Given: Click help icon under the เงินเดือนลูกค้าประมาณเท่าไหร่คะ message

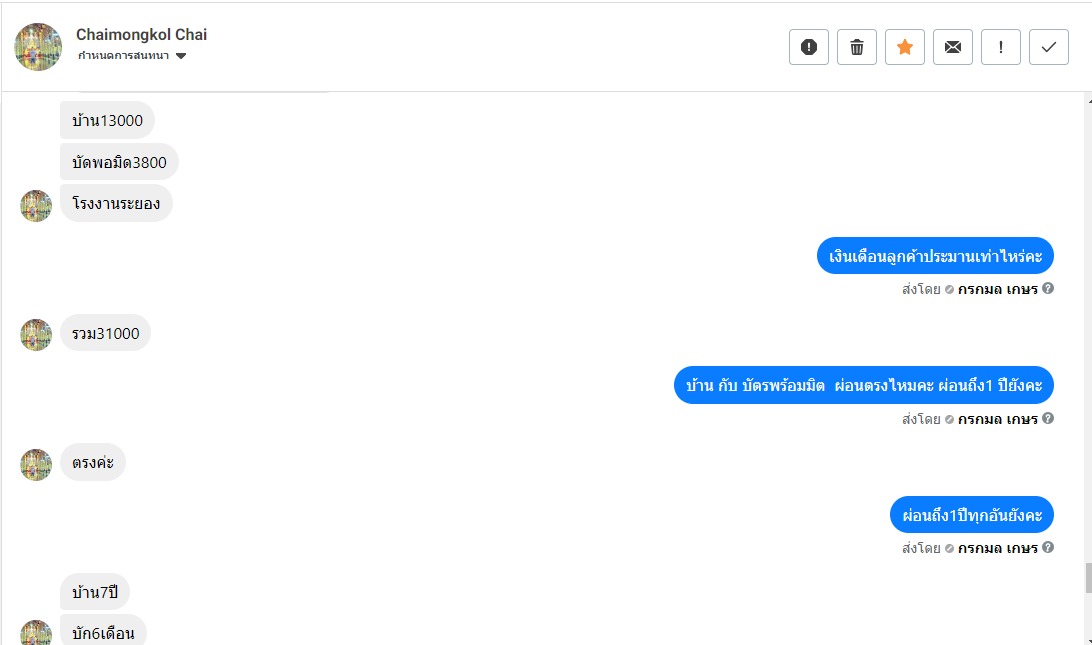Looking at the screenshot, I should pos(1048,289).
